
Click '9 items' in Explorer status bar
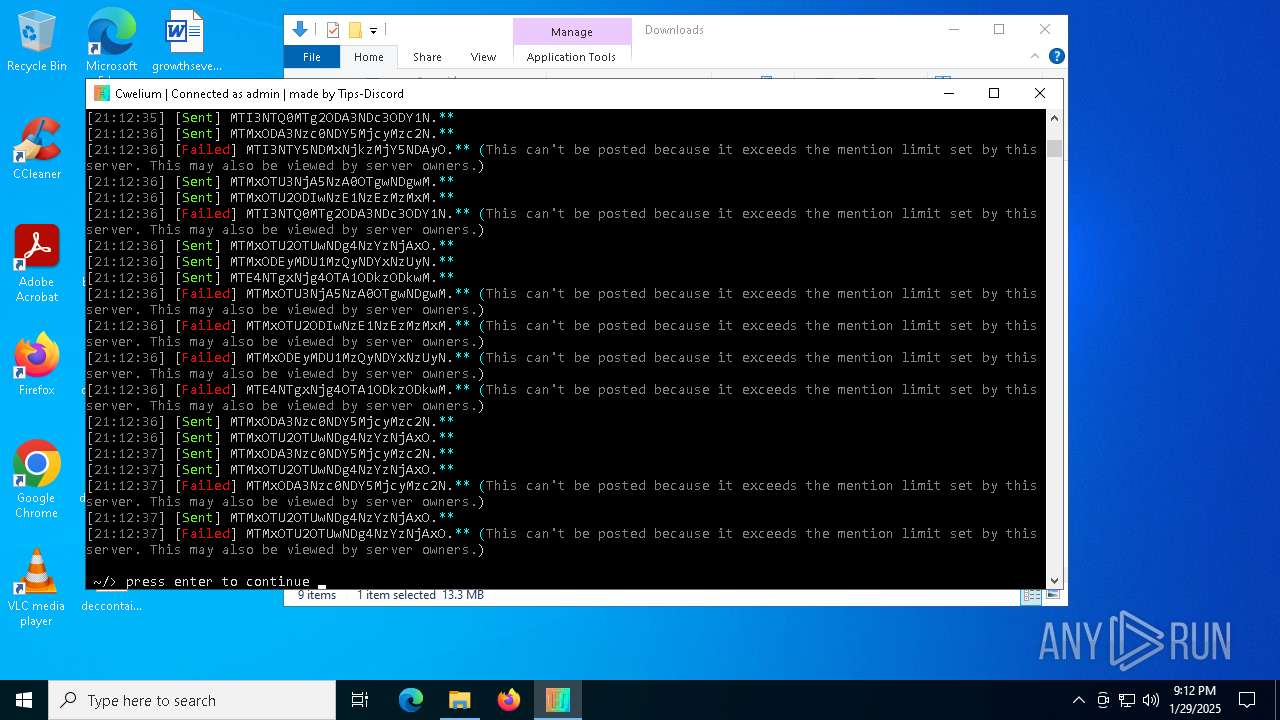point(317,595)
